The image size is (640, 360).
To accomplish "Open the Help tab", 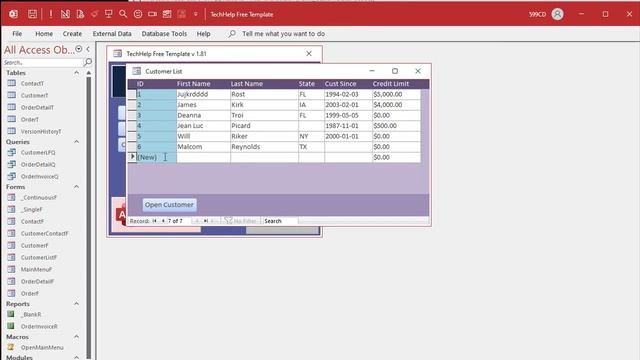I will [203, 34].
